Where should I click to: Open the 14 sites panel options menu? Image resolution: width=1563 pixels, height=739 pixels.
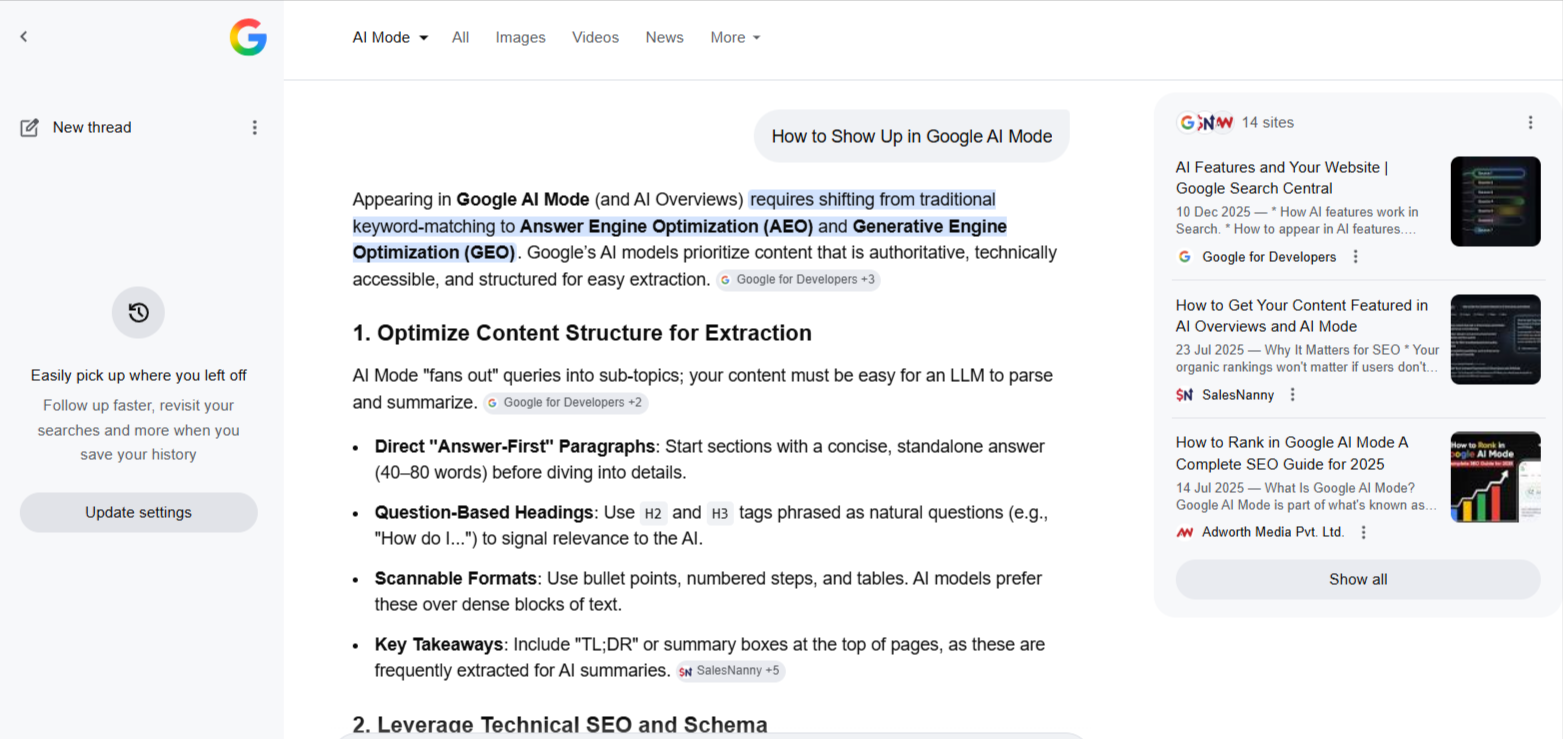coord(1530,122)
